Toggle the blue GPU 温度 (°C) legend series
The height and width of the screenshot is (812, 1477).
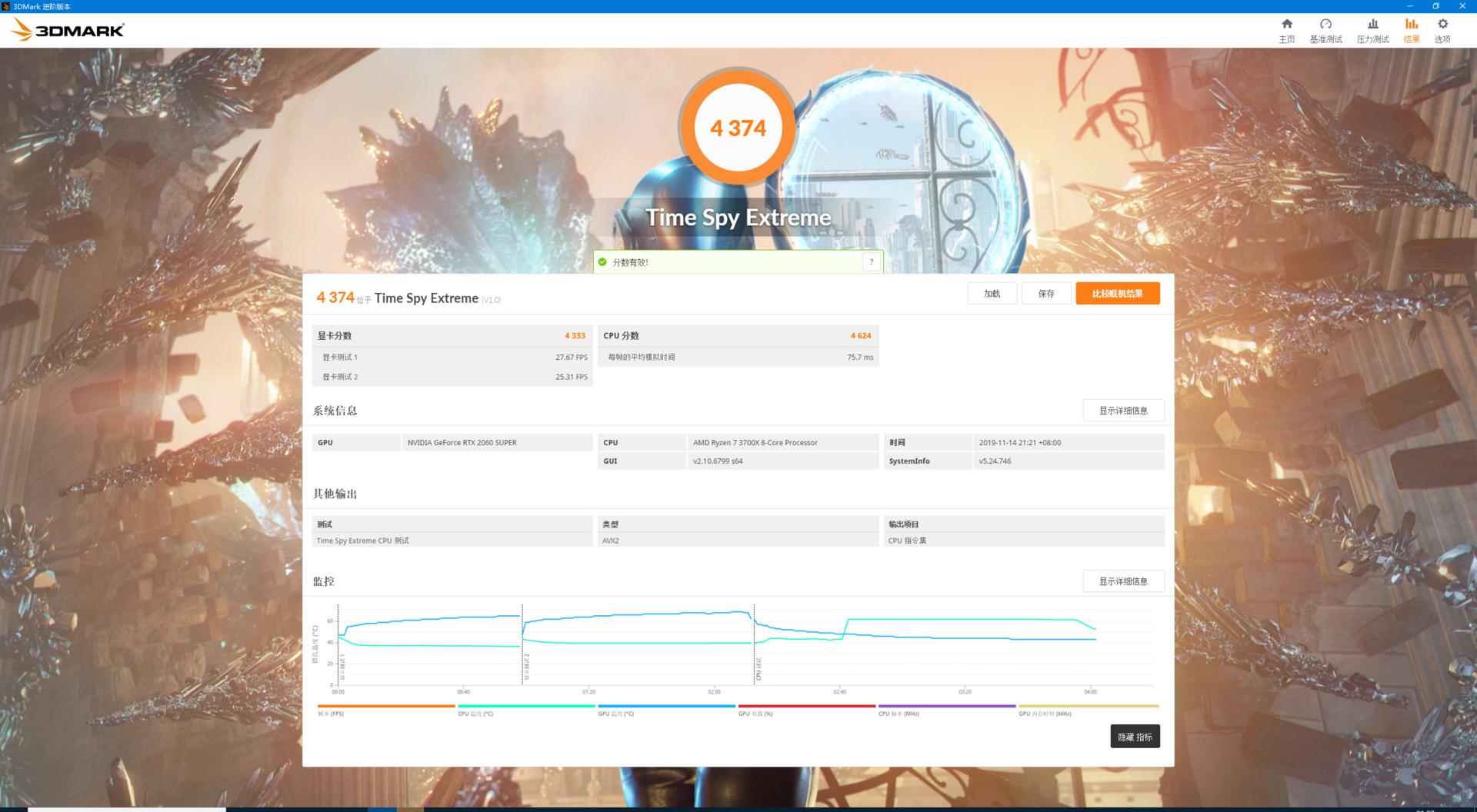tap(667, 710)
